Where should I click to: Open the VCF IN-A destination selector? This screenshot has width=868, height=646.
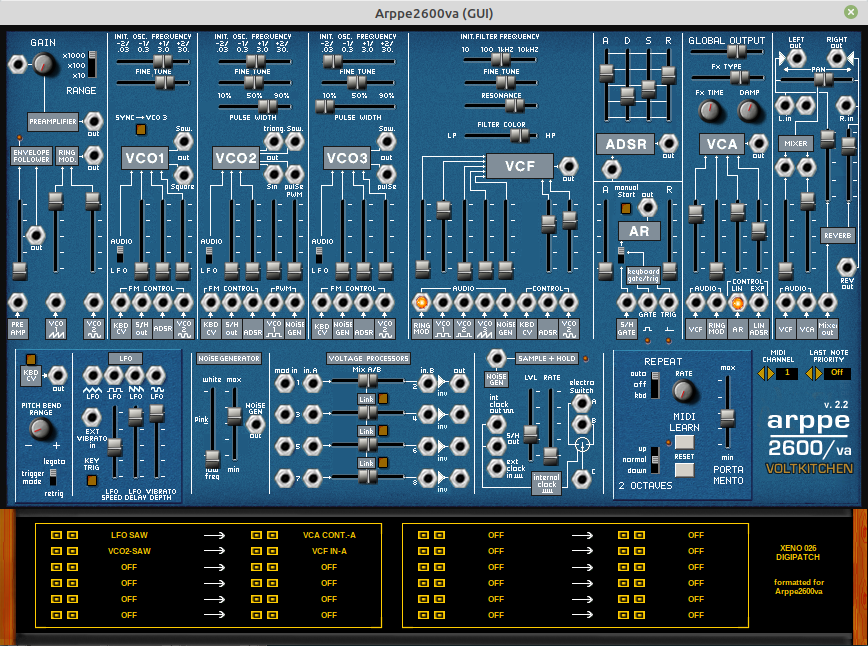[x=329, y=551]
